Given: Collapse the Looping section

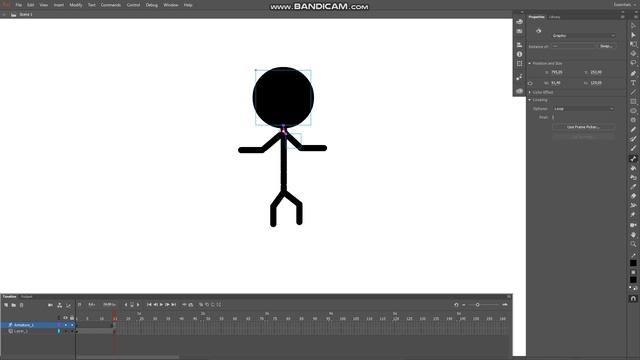Looking at the screenshot, I should pyautogui.click(x=530, y=100).
